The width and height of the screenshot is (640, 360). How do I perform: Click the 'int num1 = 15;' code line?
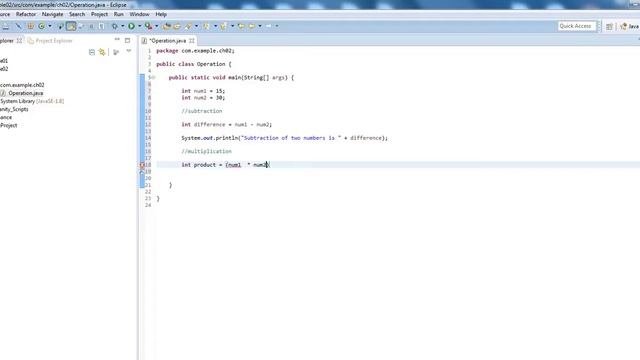point(203,91)
